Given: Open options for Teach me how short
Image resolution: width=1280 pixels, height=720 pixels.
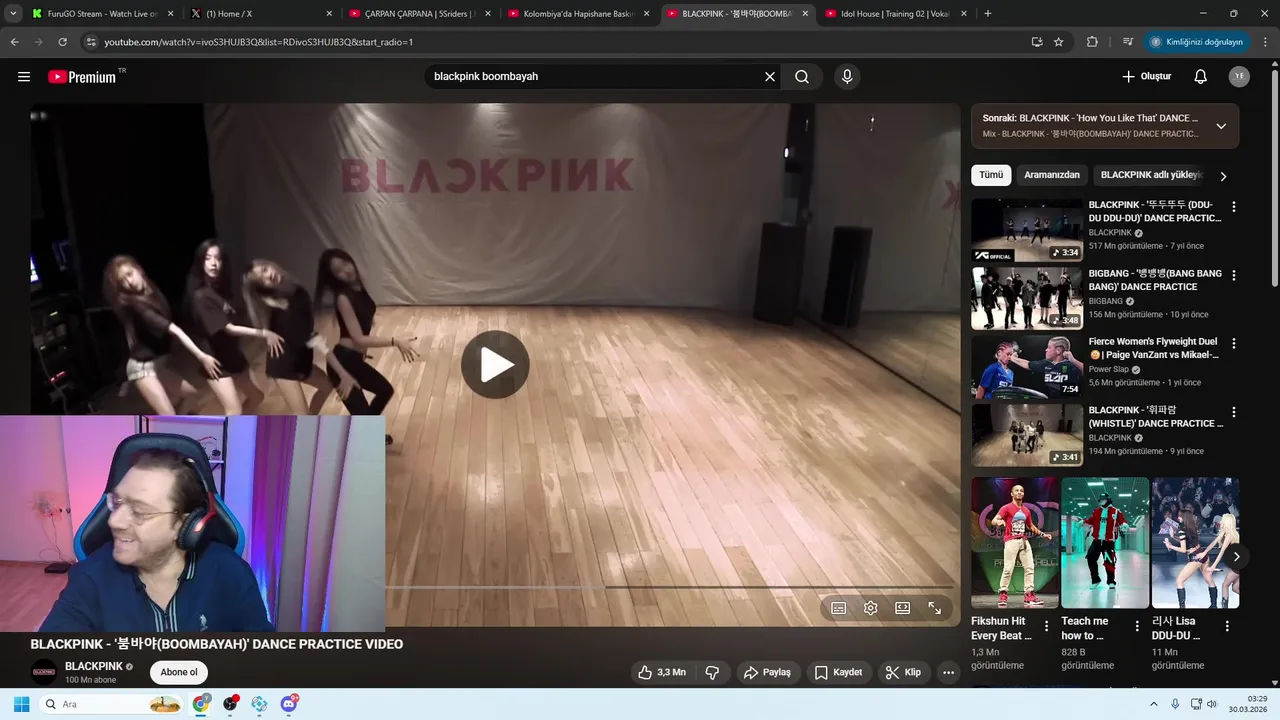Looking at the screenshot, I should [x=1137, y=627].
